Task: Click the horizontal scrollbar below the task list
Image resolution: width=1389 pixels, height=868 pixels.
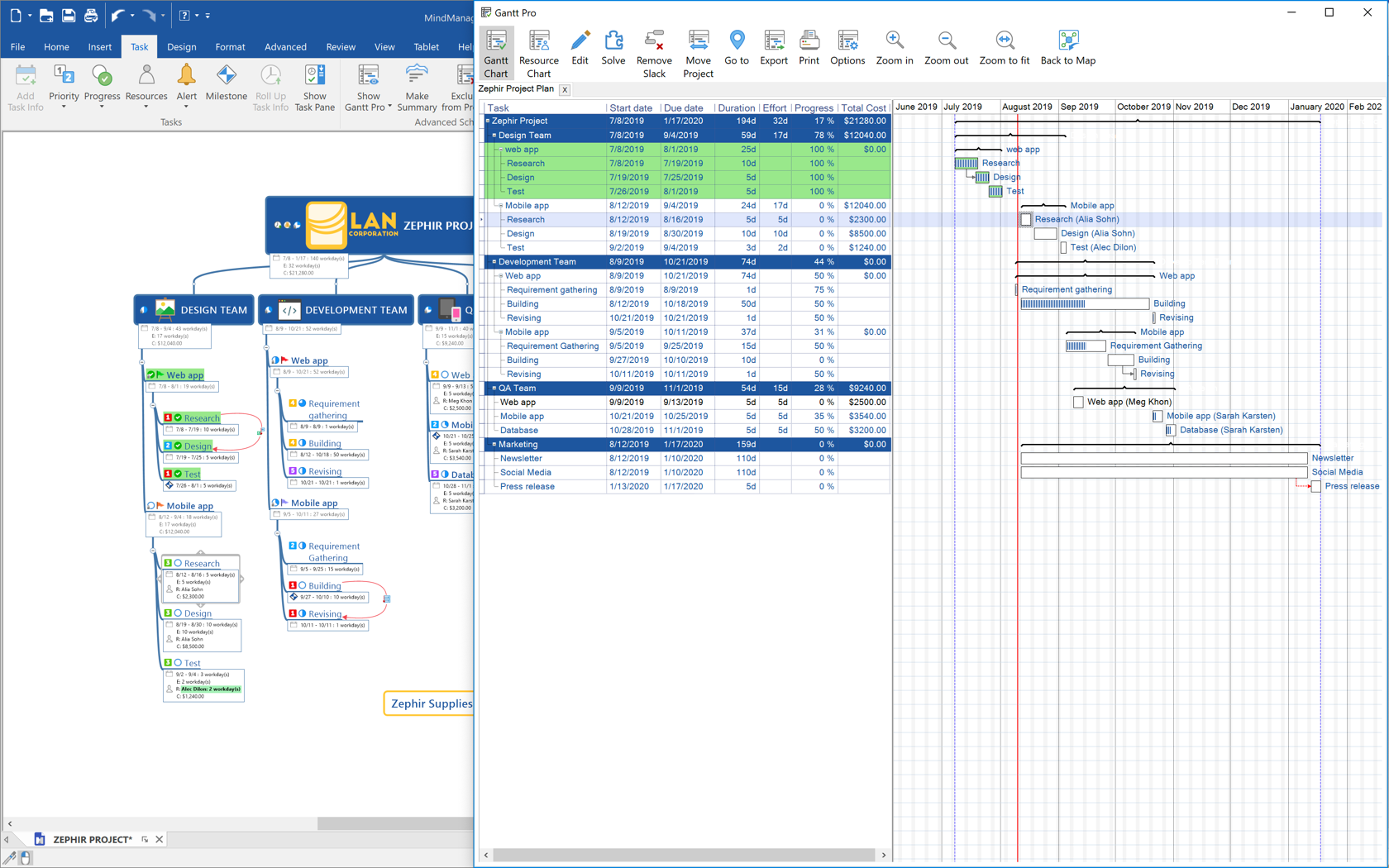Action: tap(685, 855)
